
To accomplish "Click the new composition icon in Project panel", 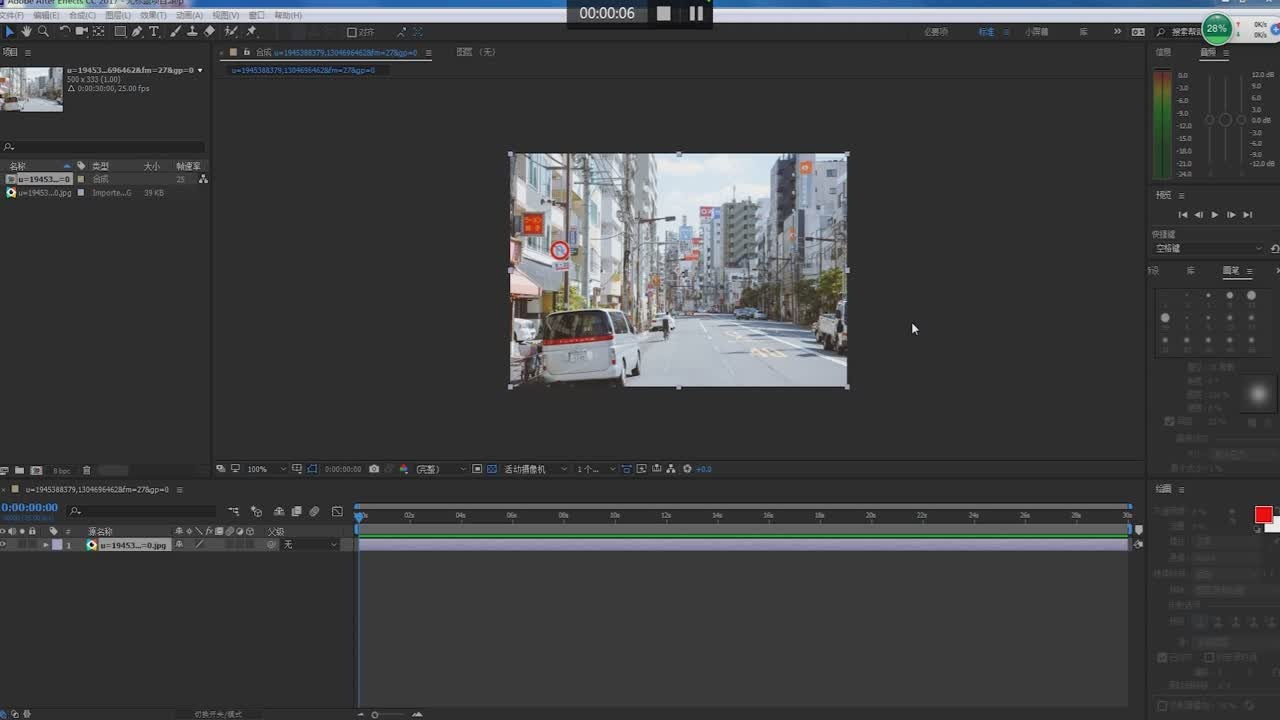I will (36, 470).
